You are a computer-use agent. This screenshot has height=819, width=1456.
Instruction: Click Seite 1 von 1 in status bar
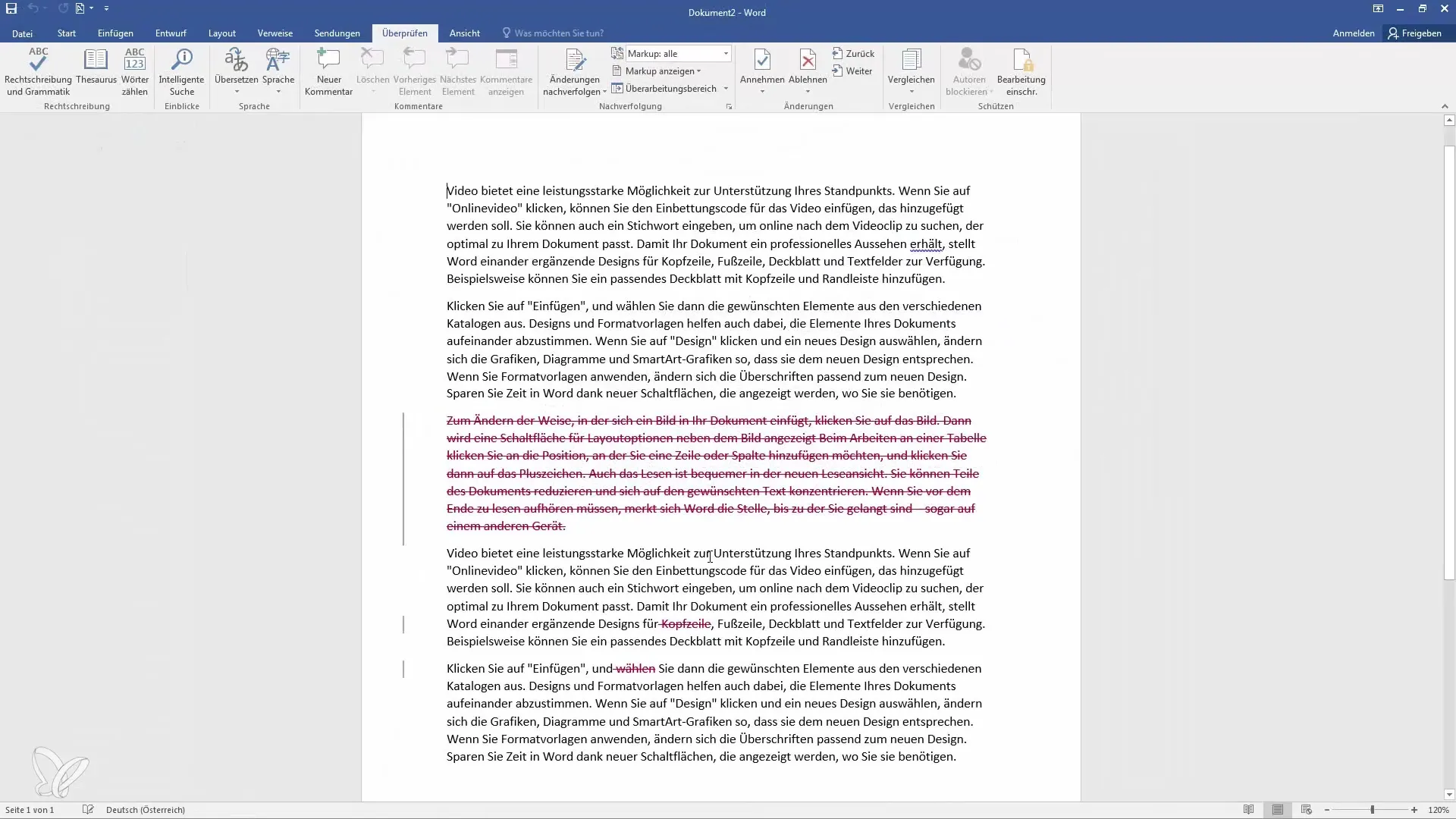pos(30,810)
